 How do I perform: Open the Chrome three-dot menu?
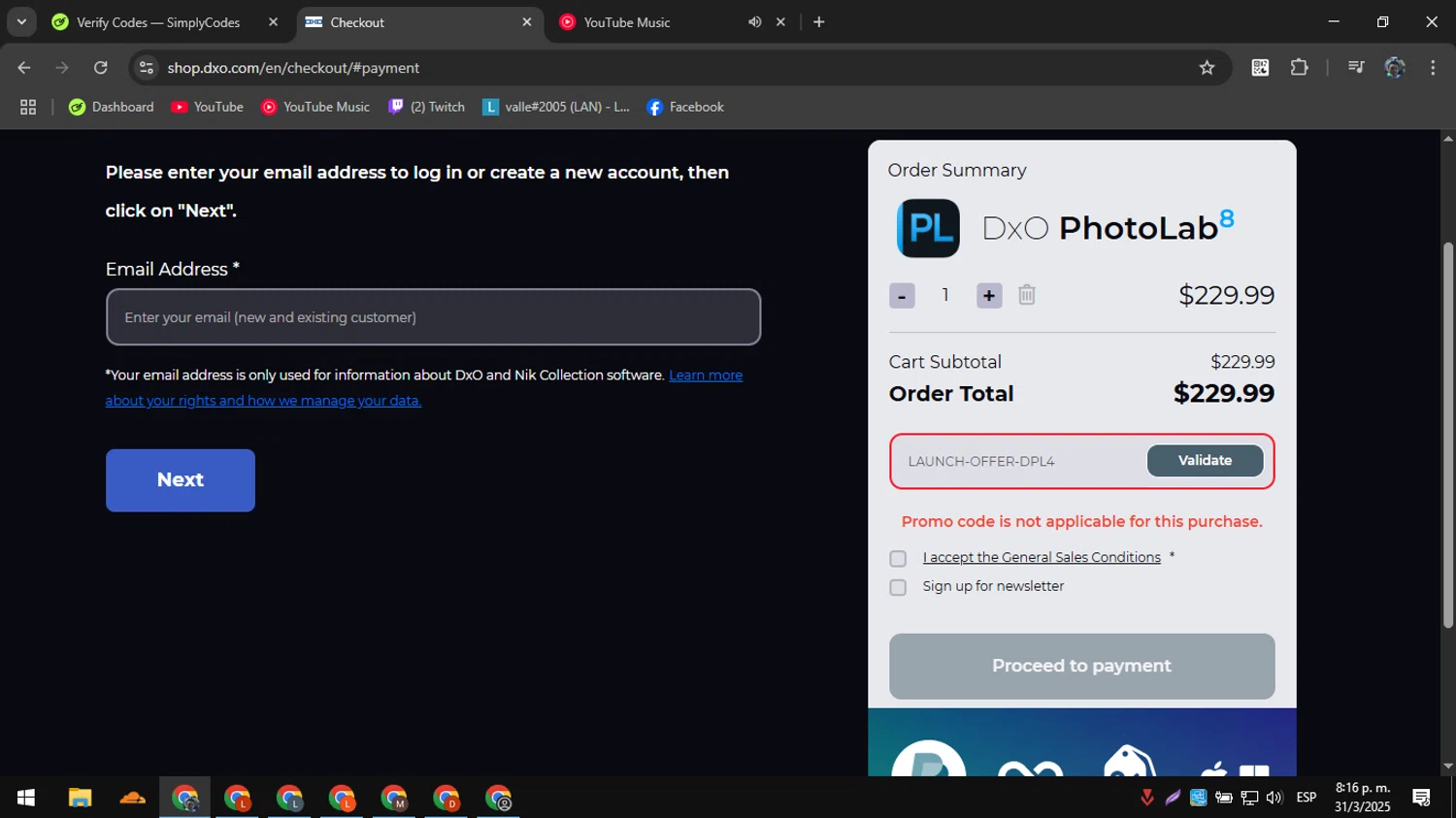tap(1433, 68)
